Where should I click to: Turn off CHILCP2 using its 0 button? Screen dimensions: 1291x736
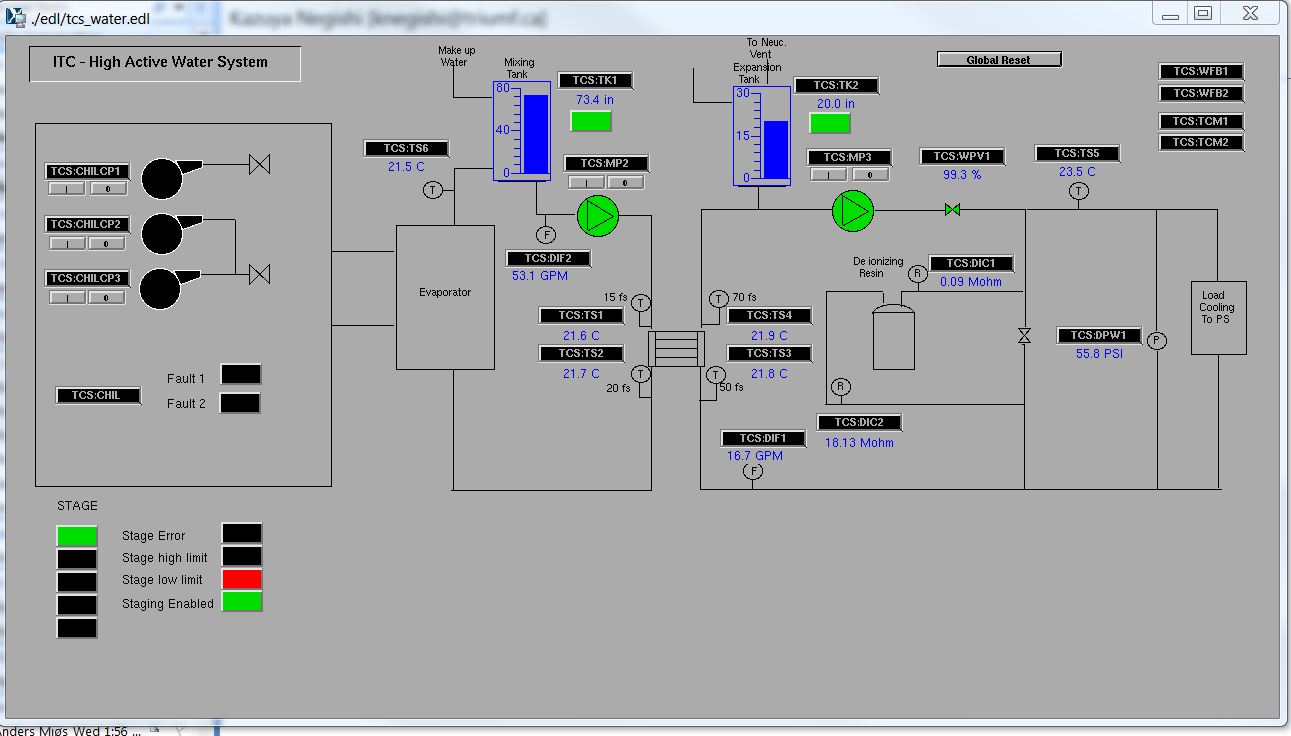click(107, 243)
